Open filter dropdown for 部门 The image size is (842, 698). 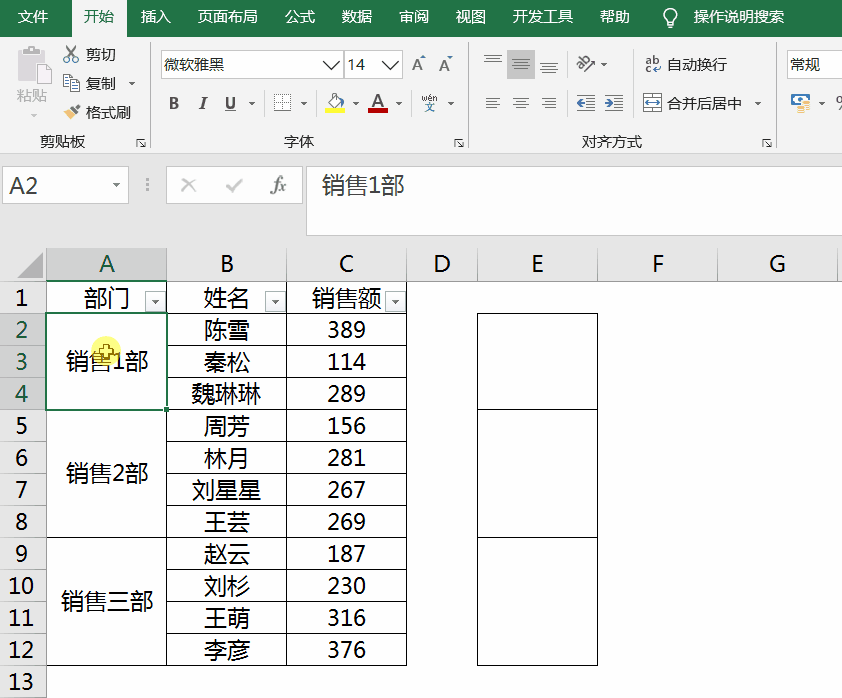(x=155, y=302)
